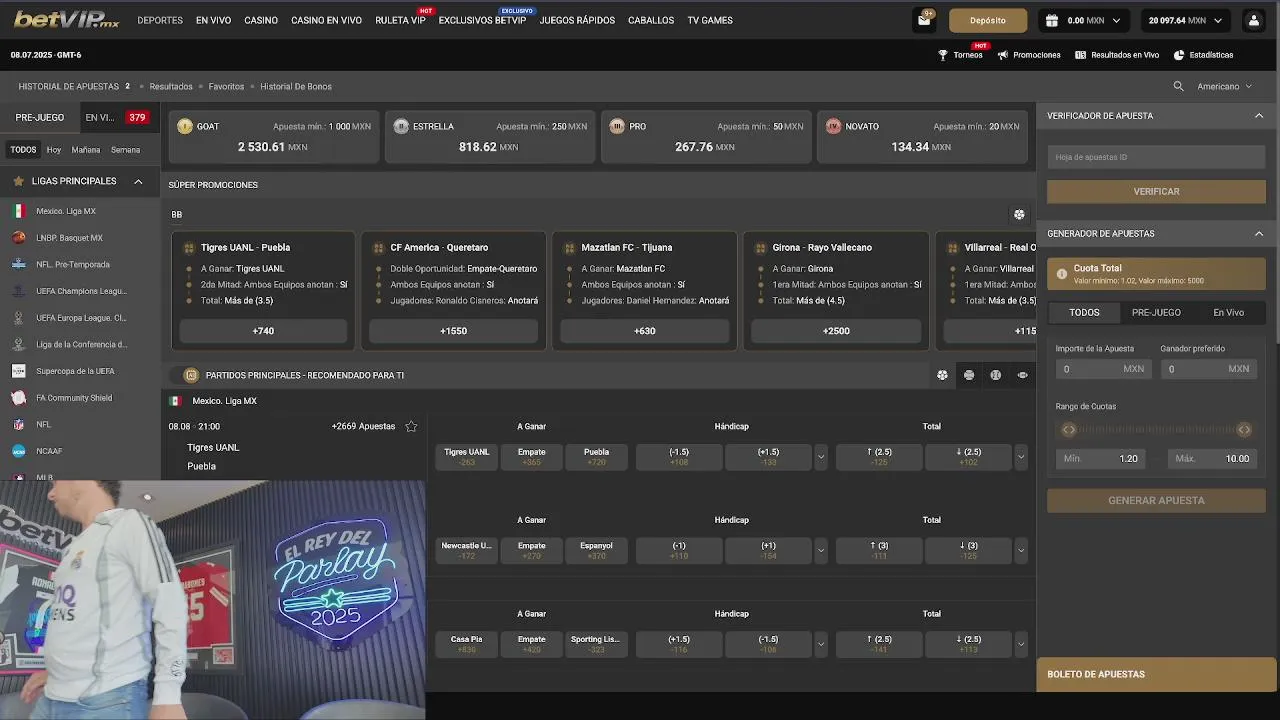The width and height of the screenshot is (1280, 720).
Task: Adjust maximum handle of Rango de Cuotas slider
Action: coord(1244,430)
